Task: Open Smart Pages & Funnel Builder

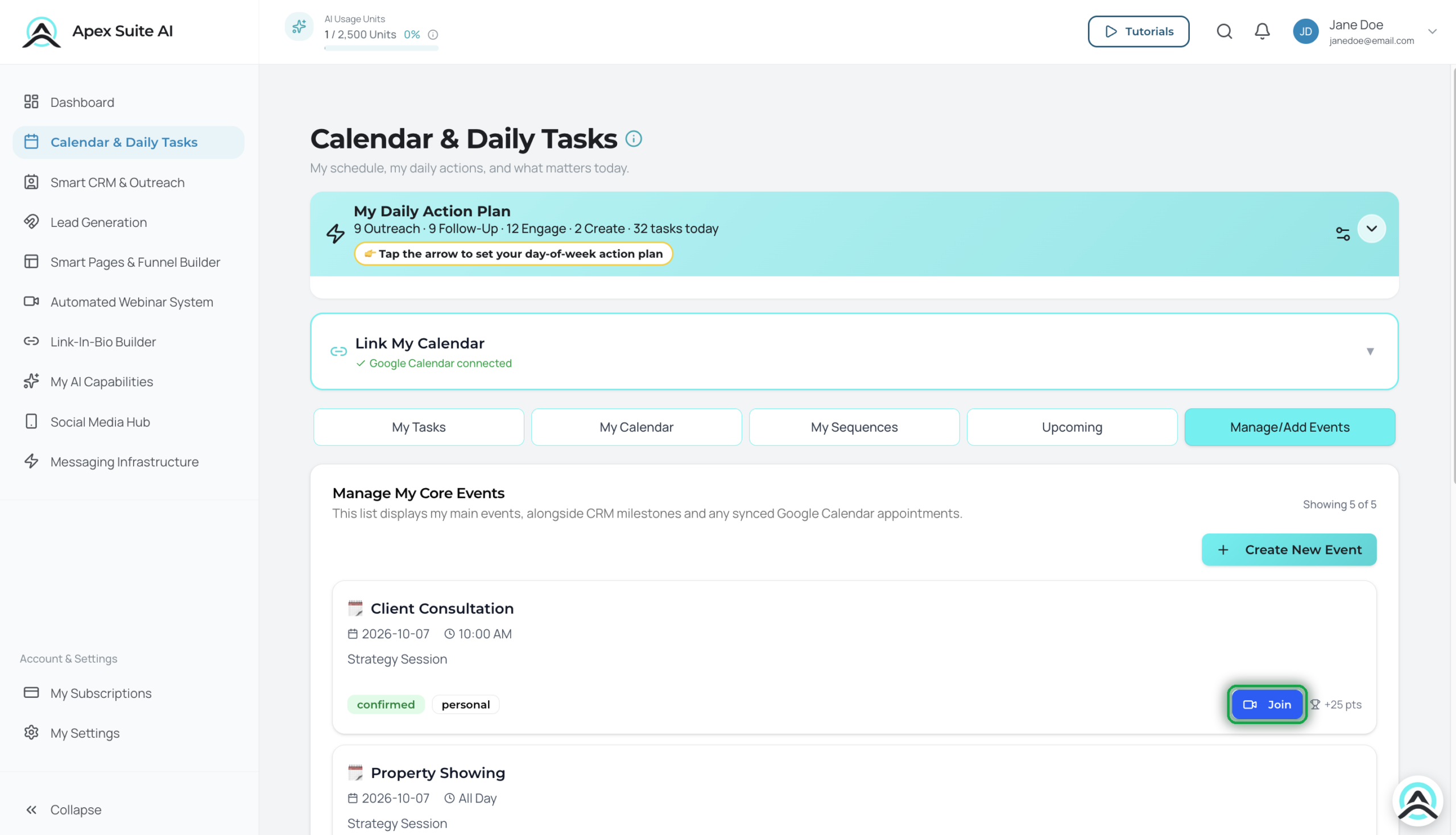Action: (x=129, y=262)
